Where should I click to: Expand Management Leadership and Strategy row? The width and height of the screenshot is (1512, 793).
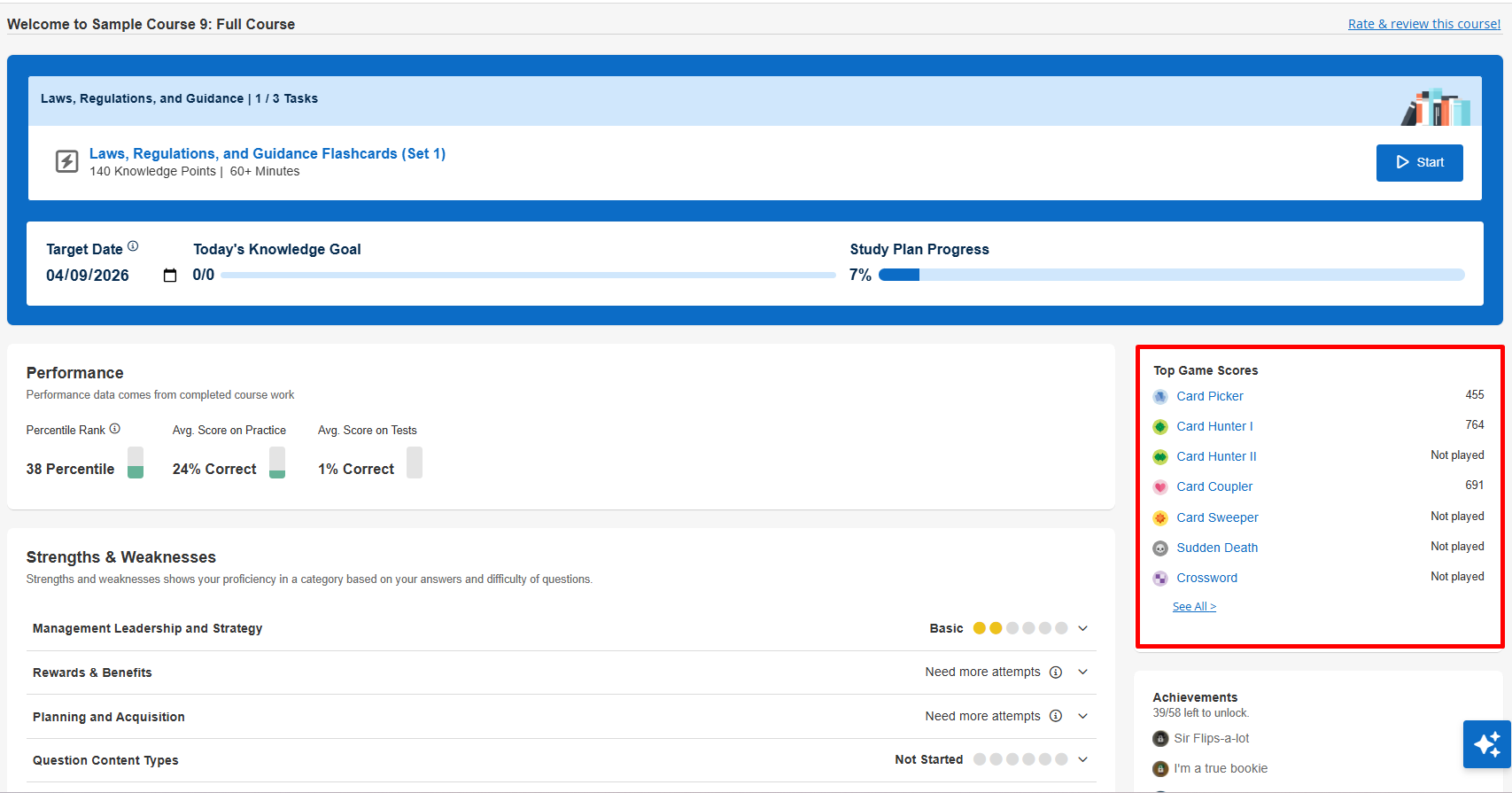pos(1082,628)
